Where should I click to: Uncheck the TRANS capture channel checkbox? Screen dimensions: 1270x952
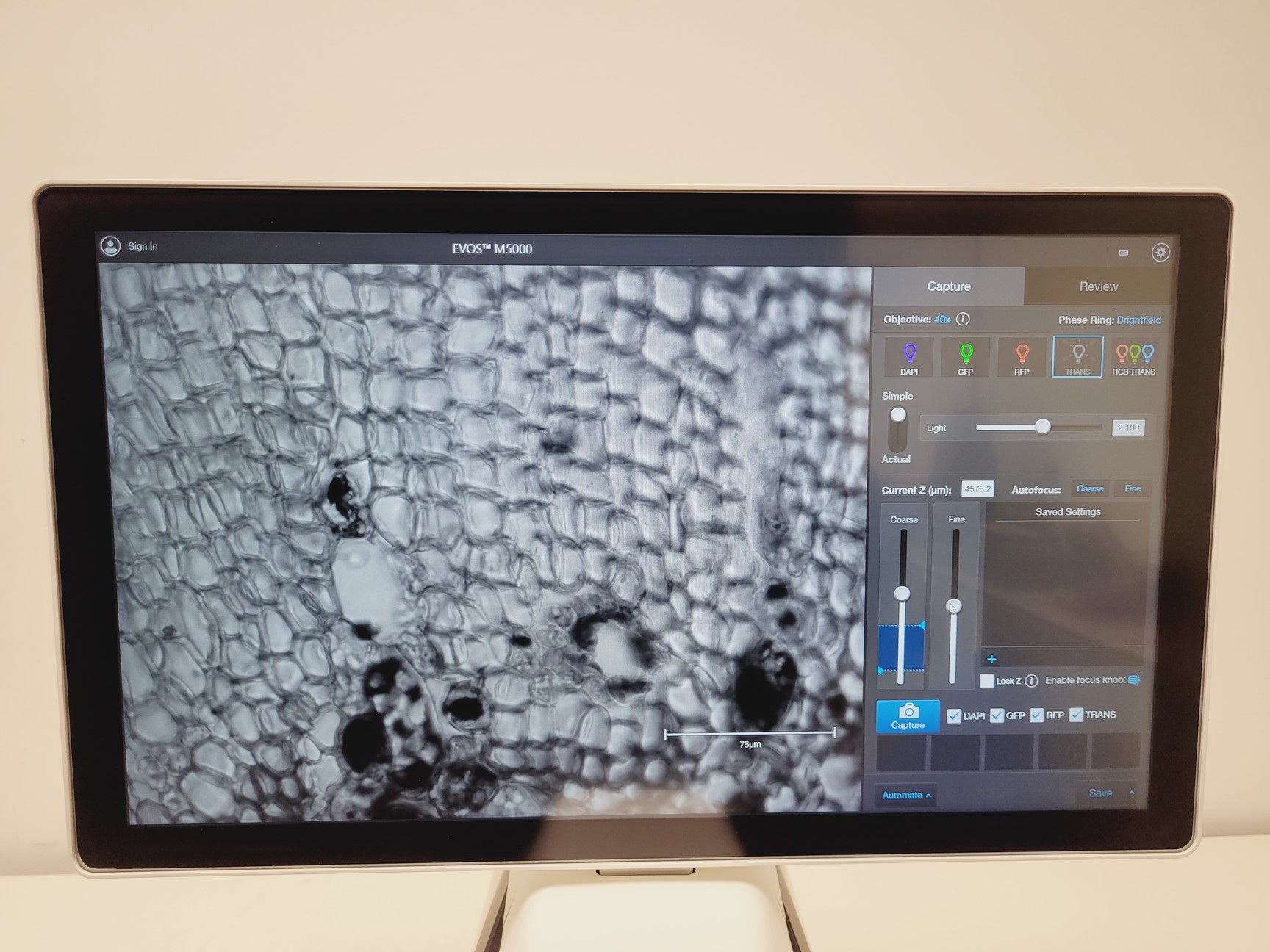tap(1077, 714)
